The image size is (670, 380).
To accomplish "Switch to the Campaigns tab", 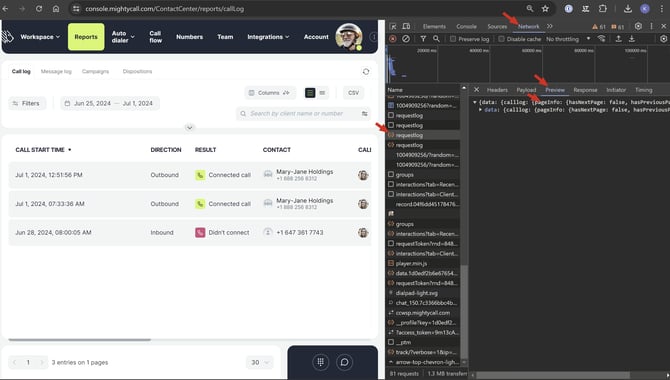I will tap(95, 71).
